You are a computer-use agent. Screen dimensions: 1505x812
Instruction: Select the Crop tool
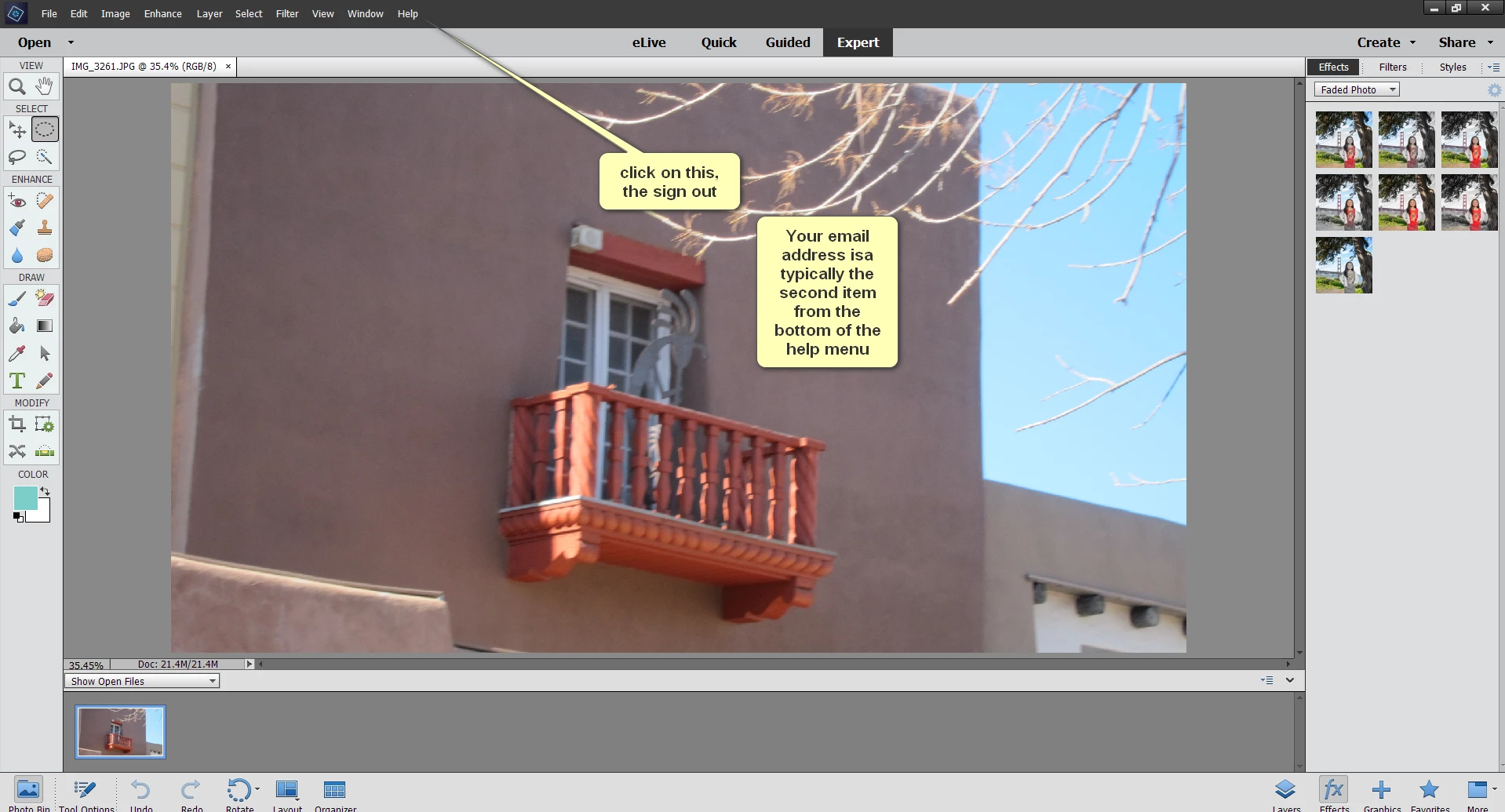pyautogui.click(x=17, y=424)
